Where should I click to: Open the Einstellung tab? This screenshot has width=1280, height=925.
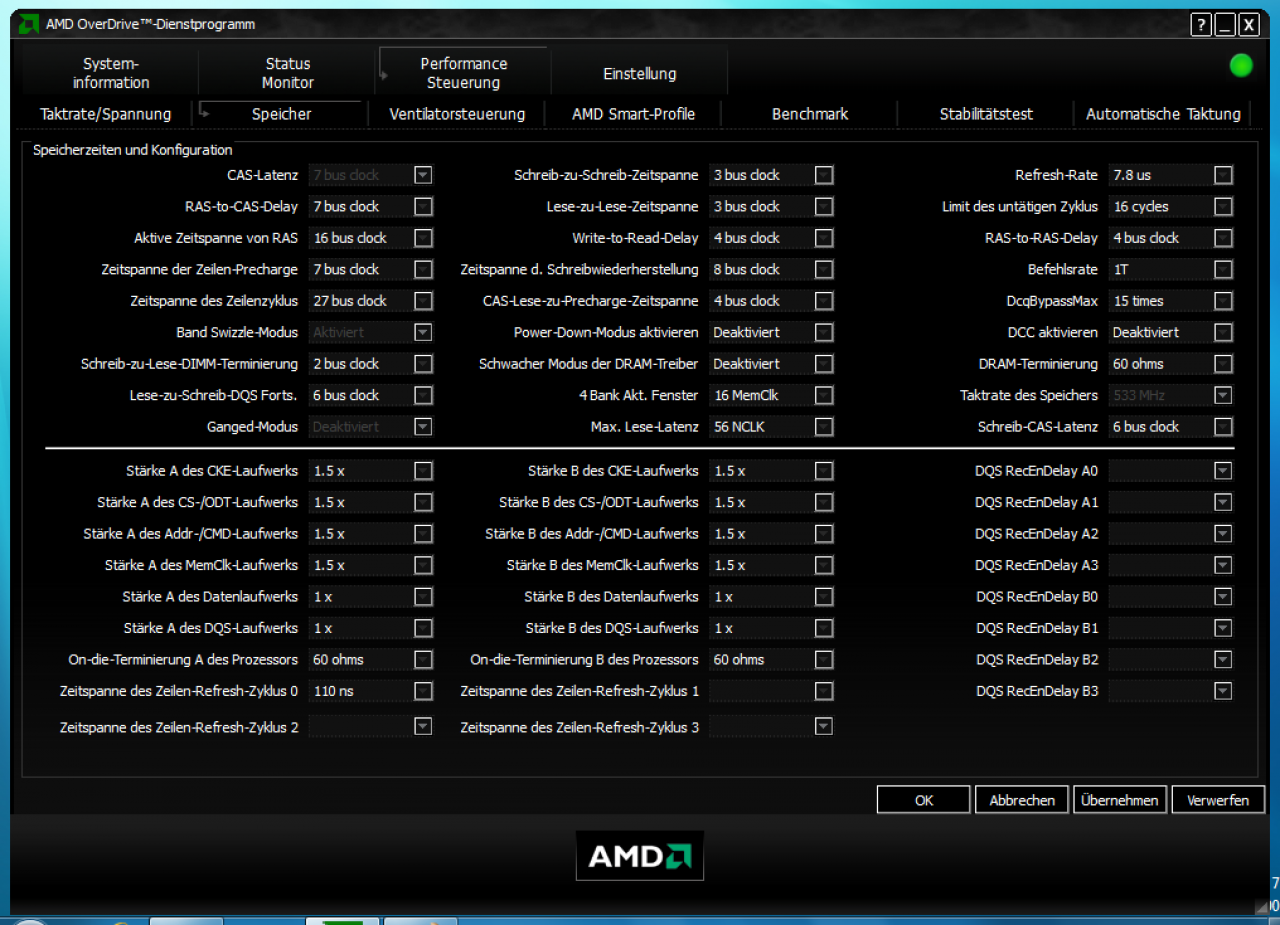point(640,74)
